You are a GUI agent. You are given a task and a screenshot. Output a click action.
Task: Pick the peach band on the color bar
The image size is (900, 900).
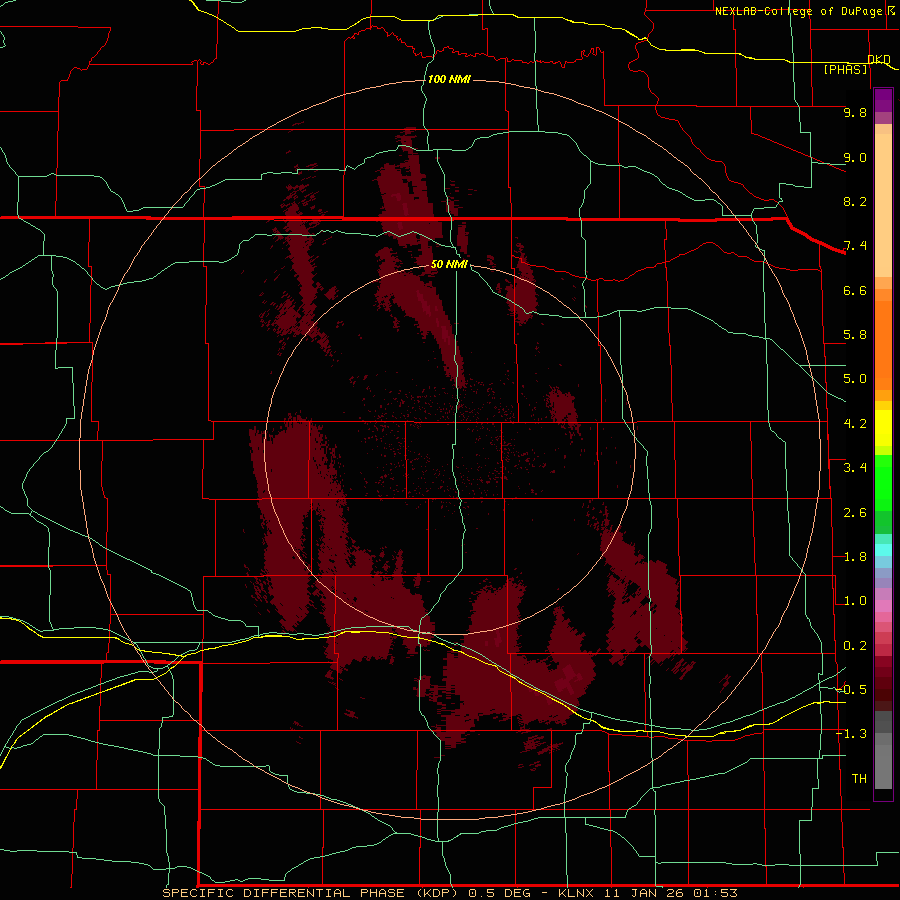(883, 204)
